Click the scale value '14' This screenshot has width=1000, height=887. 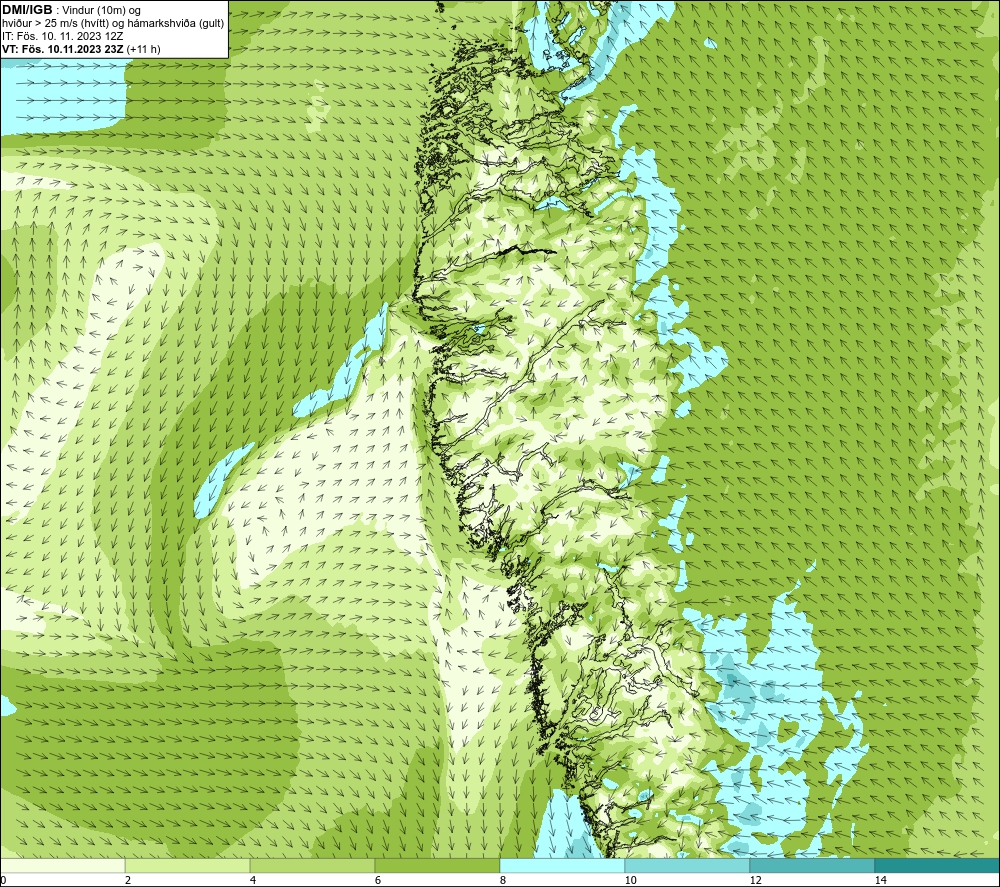click(x=880, y=880)
